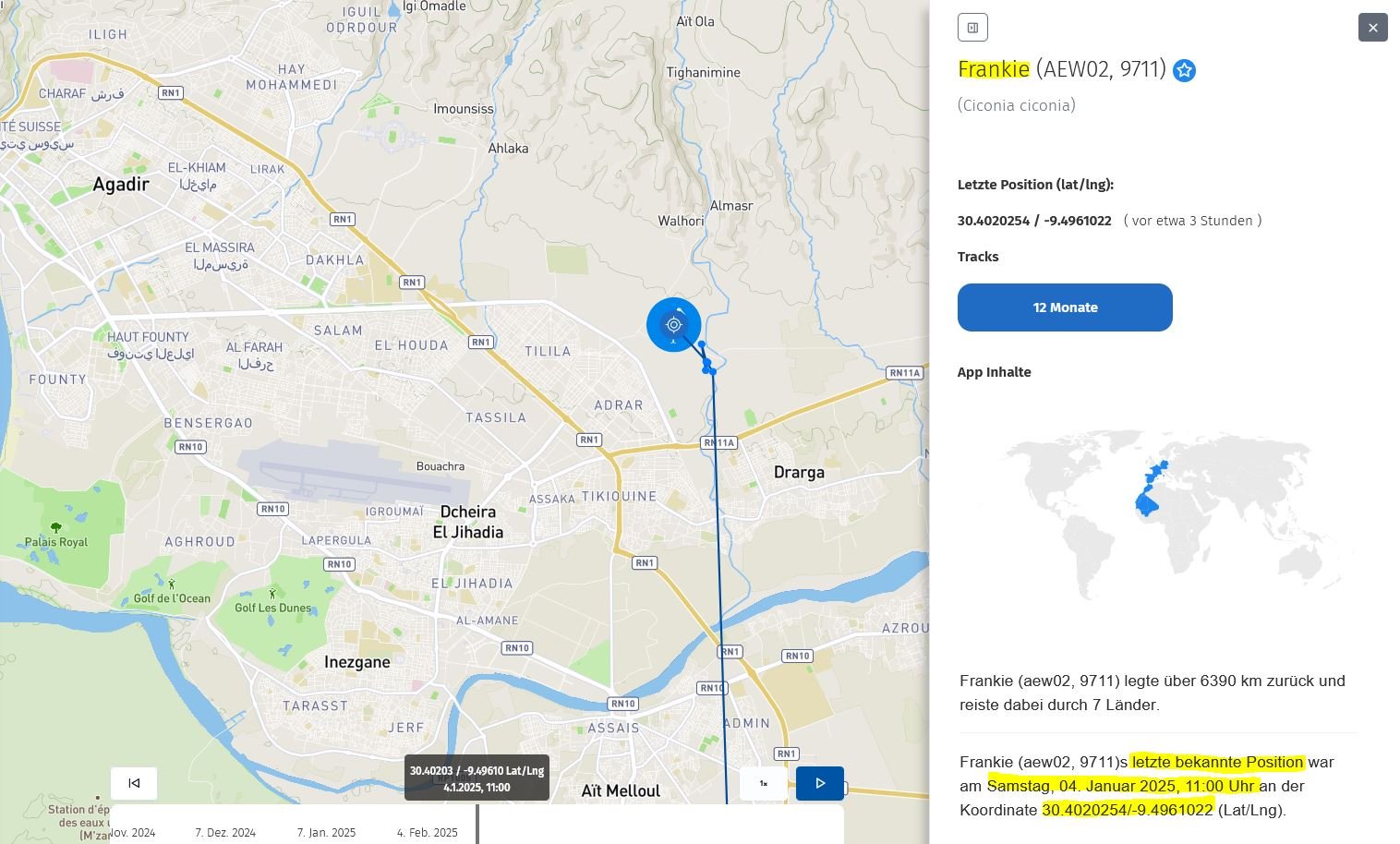Image resolution: width=1400 pixels, height=844 pixels.
Task: Click the Golf de l'Ocean icon
Action: (172, 584)
